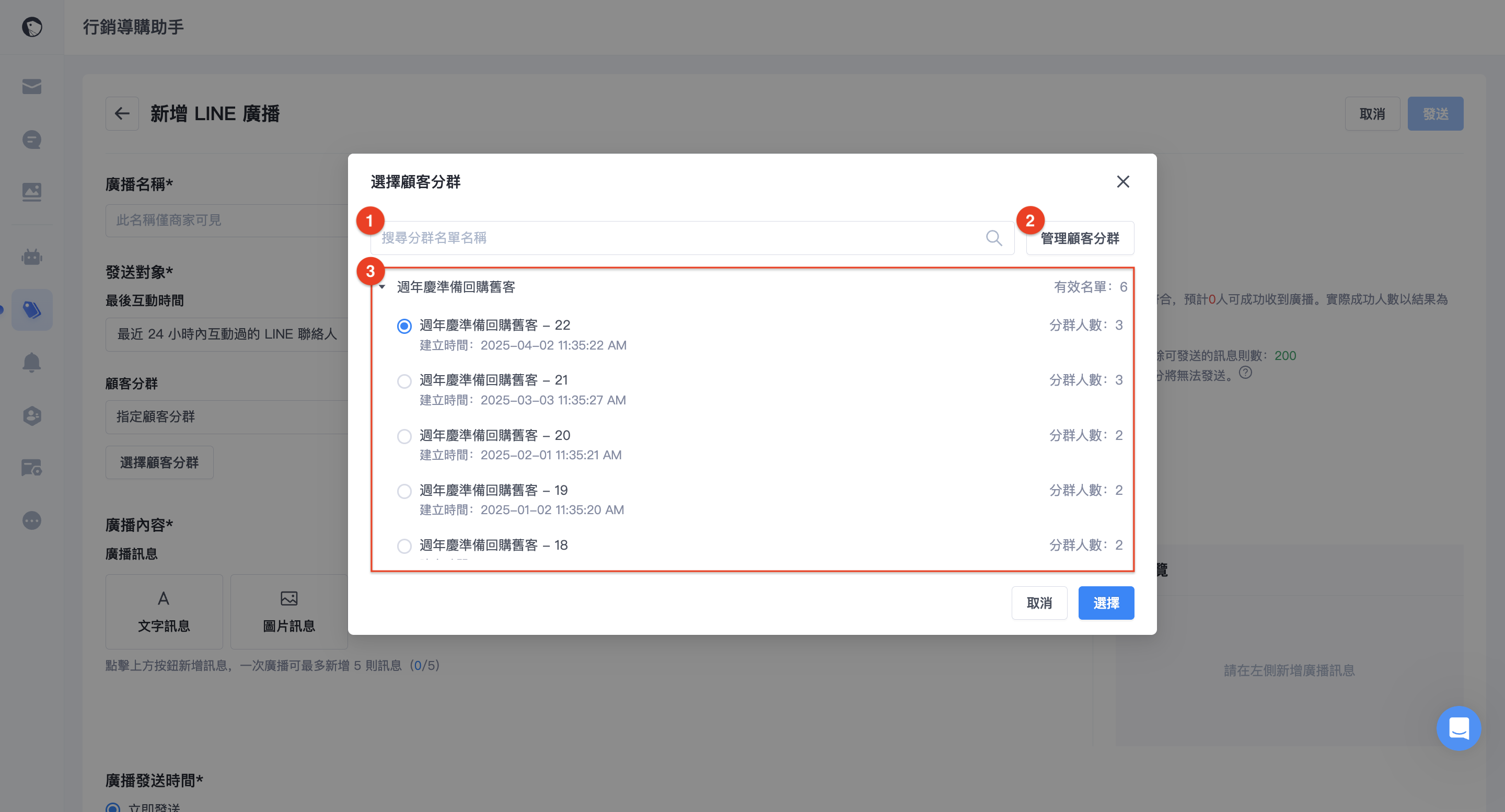
Task: Open the notification bell icon in sidebar
Action: 32,362
